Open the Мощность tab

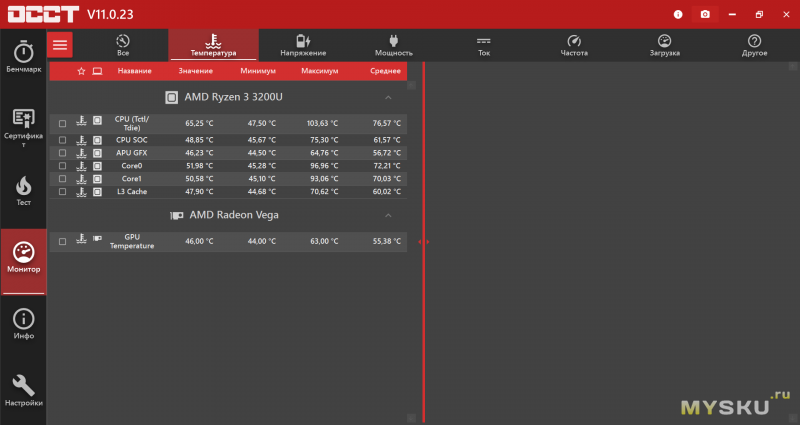pyautogui.click(x=393, y=45)
